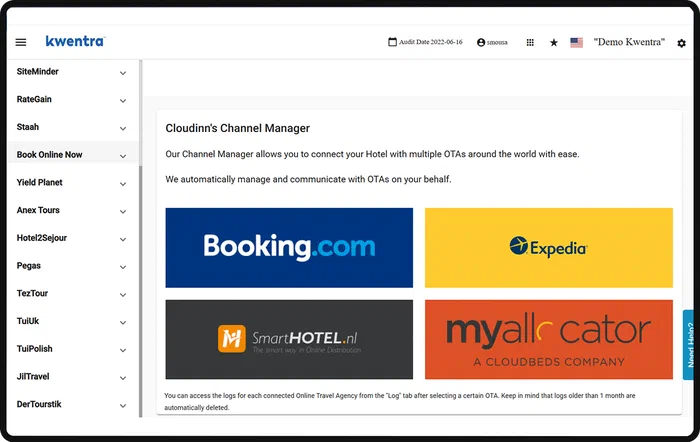Image resolution: width=700 pixels, height=442 pixels.
Task: Open the settings gear icon
Action: (681, 43)
